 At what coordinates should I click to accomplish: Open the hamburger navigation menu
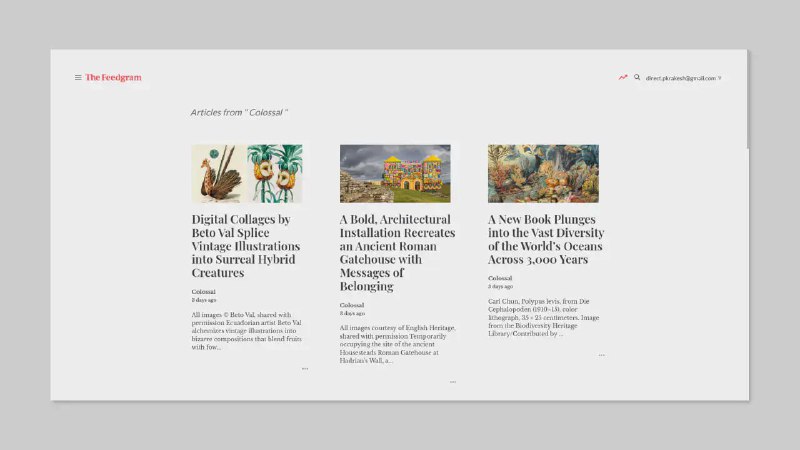(x=78, y=77)
